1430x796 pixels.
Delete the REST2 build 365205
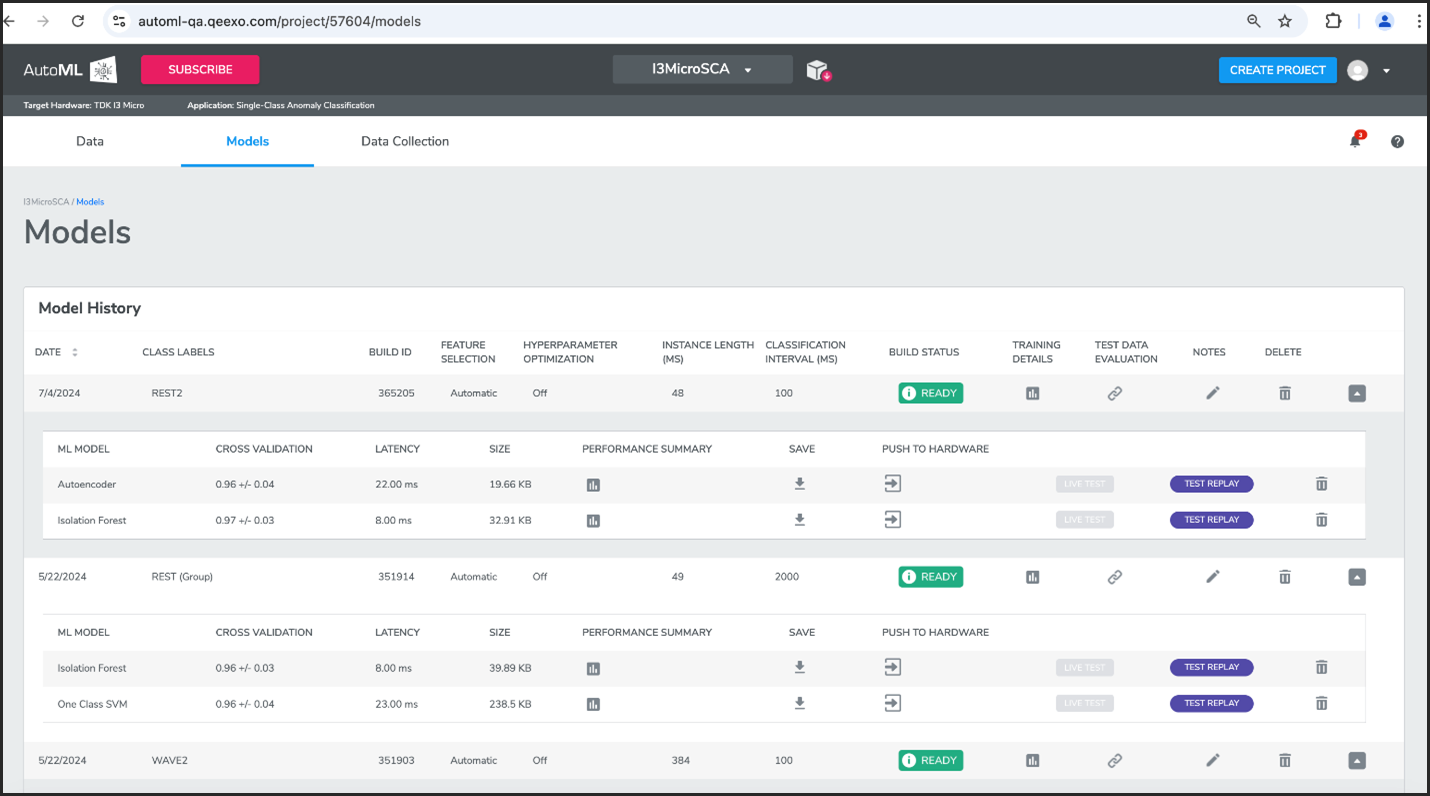click(1285, 394)
